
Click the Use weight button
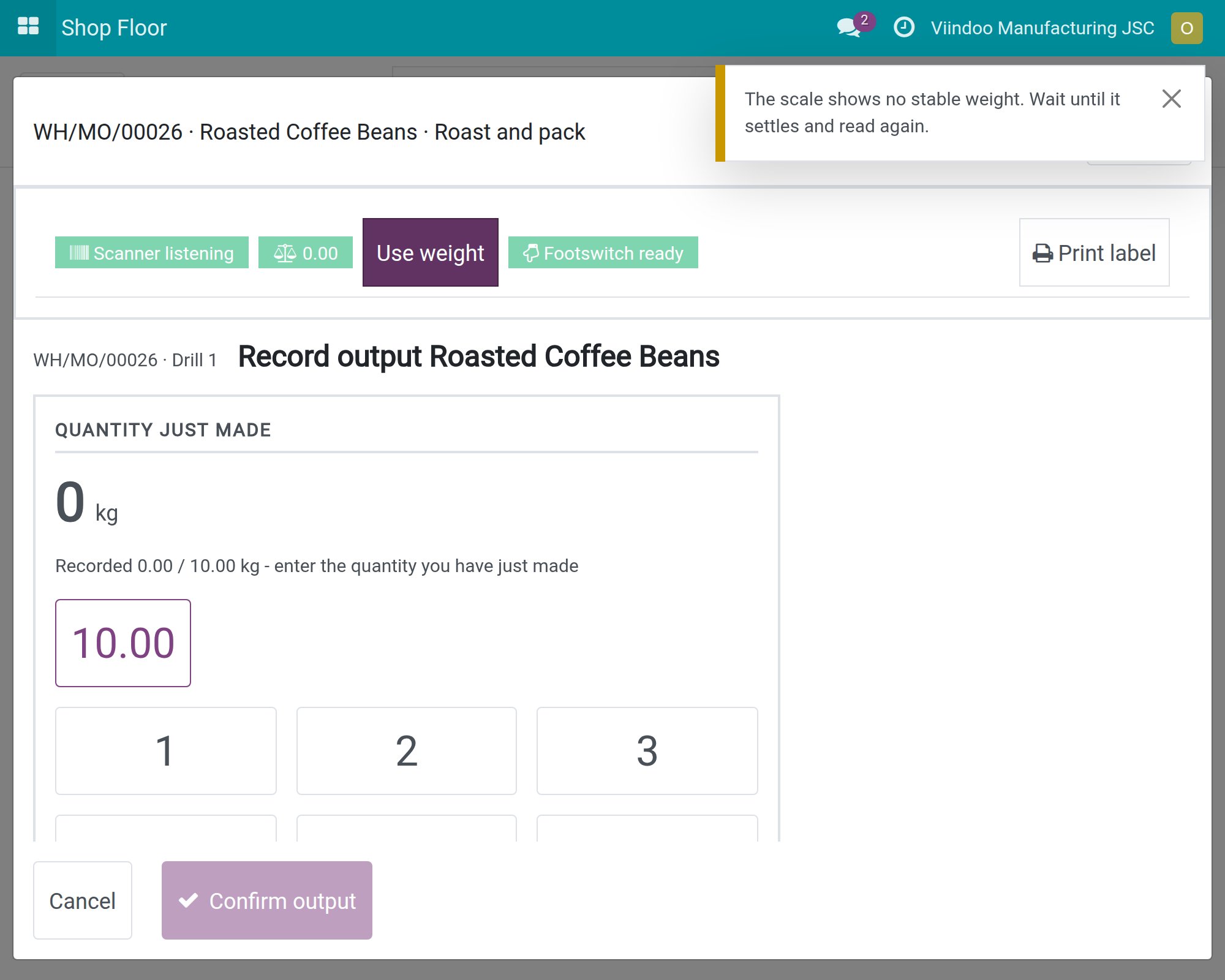(x=431, y=252)
